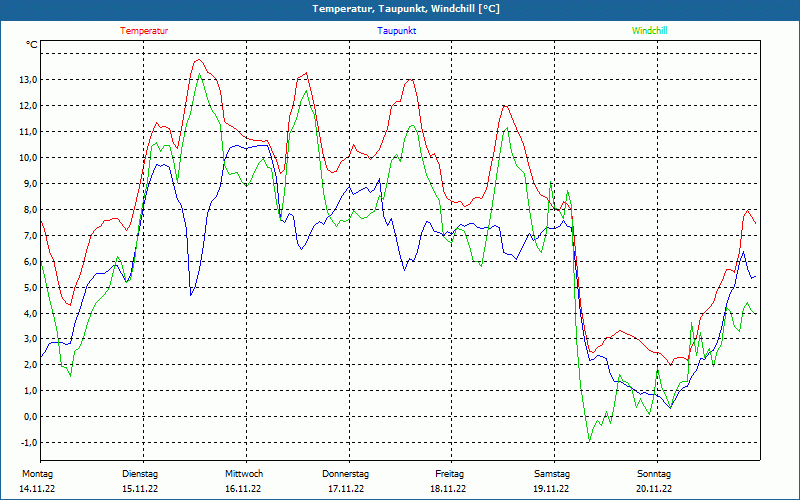The height and width of the screenshot is (500, 800).
Task: Click the green Windchill legend label
Action: [649, 31]
